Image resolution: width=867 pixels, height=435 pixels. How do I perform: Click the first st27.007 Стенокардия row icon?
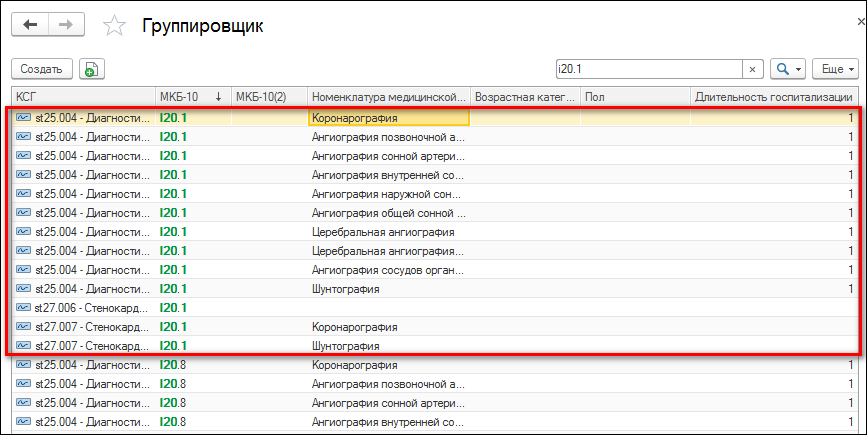point(23,327)
